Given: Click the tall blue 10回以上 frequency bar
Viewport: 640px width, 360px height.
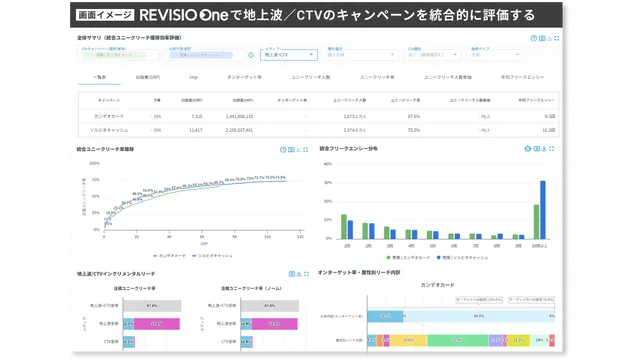Looking at the screenshot, I should tap(543, 210).
